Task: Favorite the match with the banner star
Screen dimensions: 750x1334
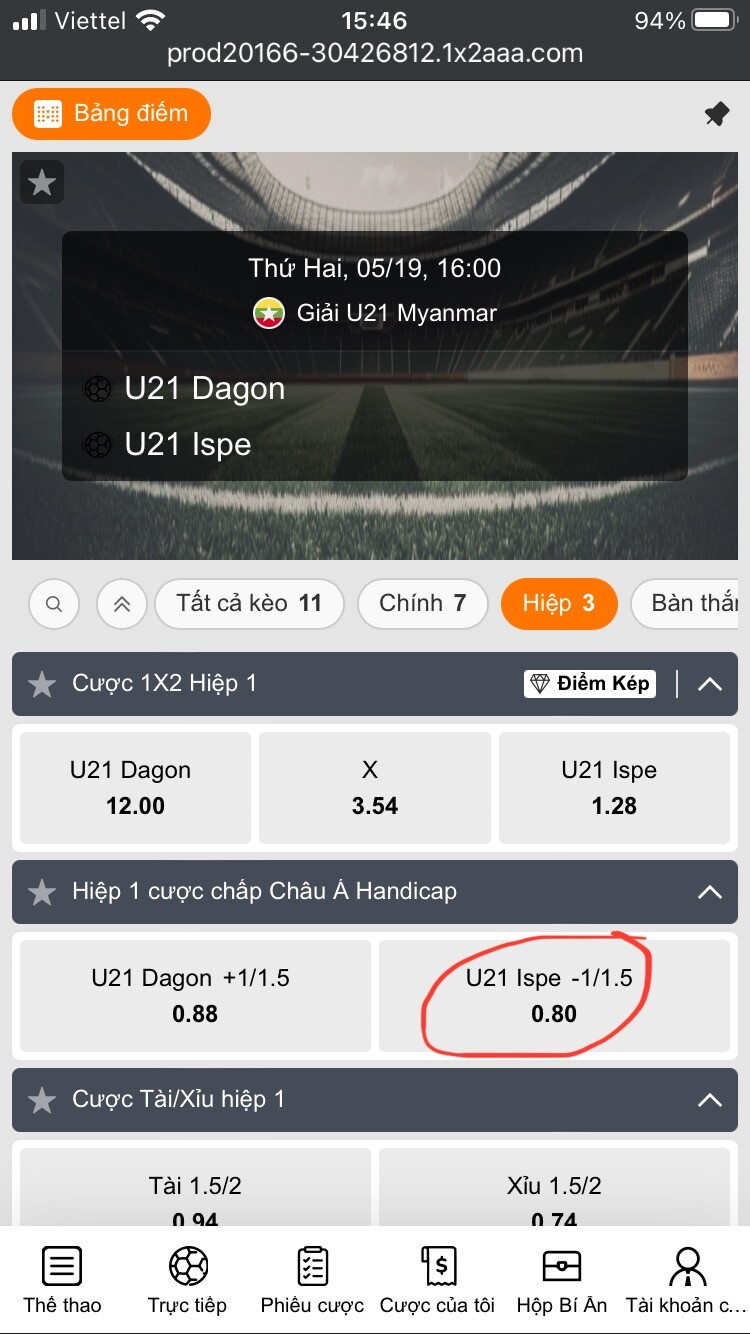Action: (42, 182)
